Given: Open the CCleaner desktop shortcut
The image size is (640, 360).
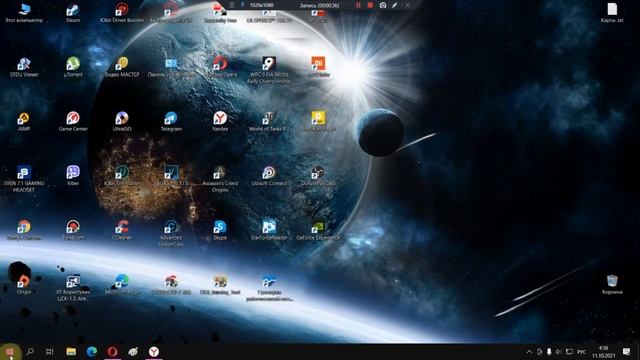Looking at the screenshot, I should click(122, 230).
